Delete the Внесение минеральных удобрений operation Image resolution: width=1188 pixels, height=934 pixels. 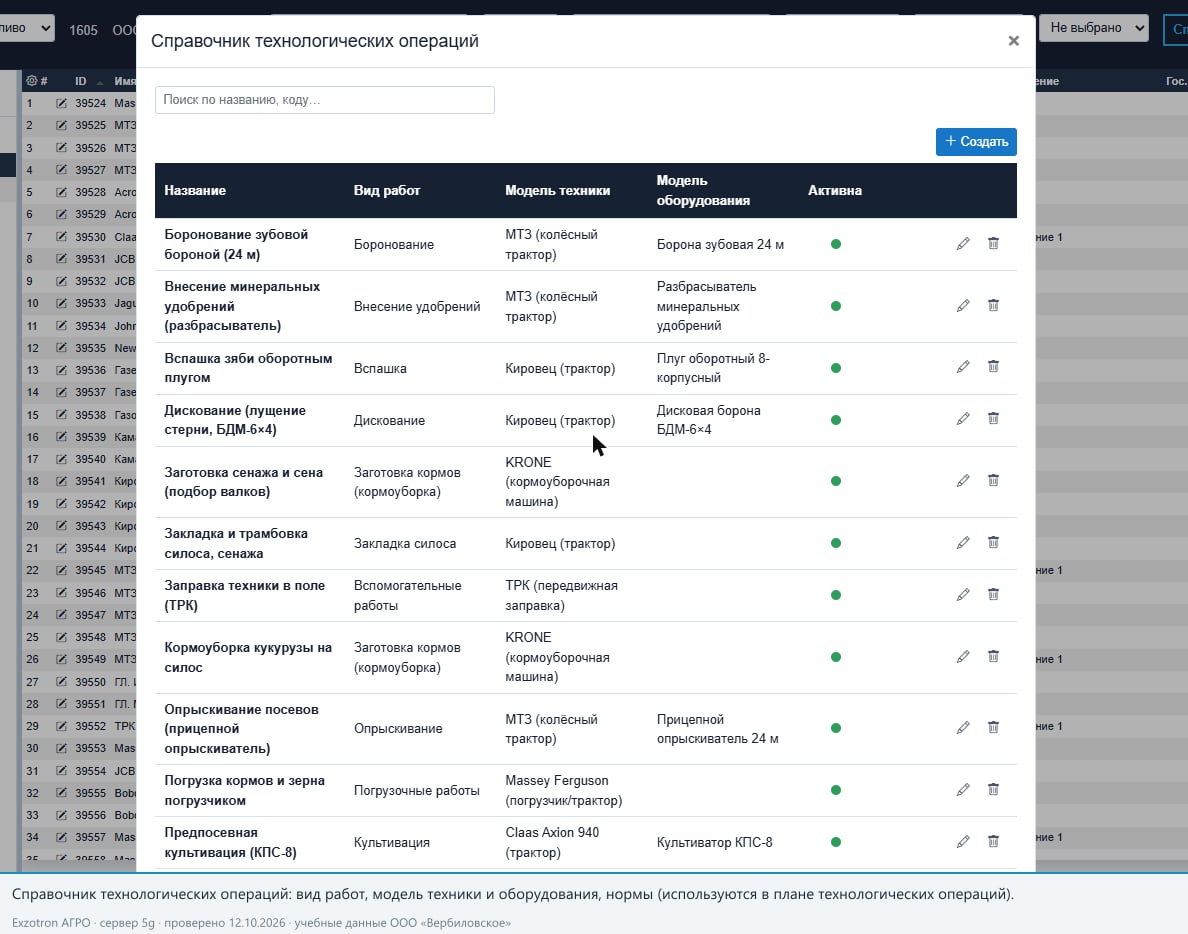tap(993, 305)
